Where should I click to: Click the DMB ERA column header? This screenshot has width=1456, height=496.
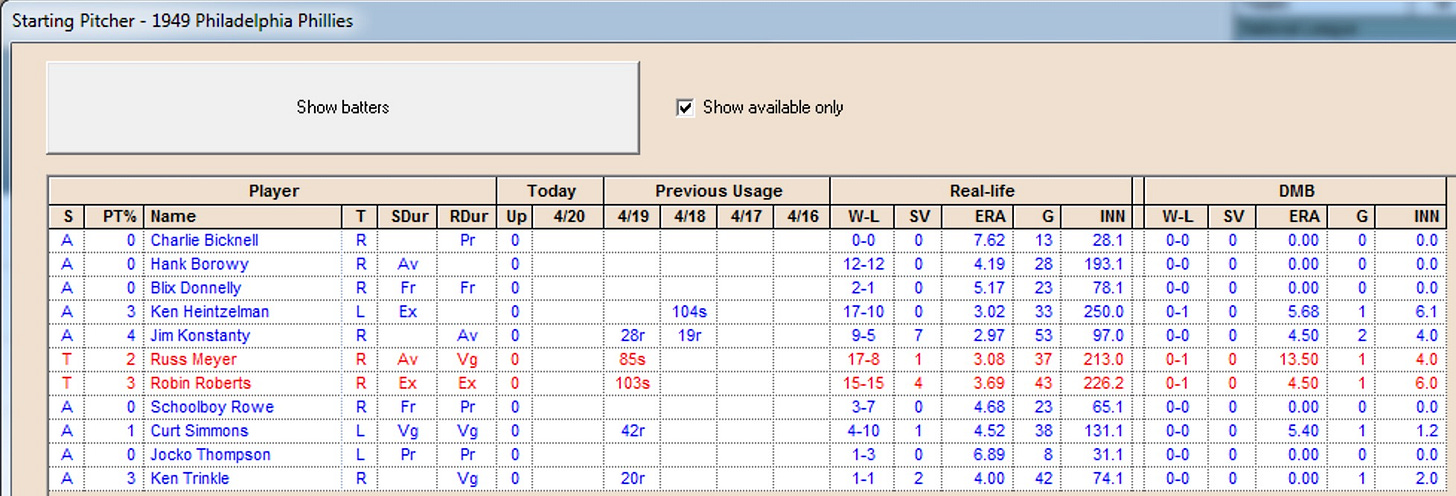click(x=1295, y=216)
